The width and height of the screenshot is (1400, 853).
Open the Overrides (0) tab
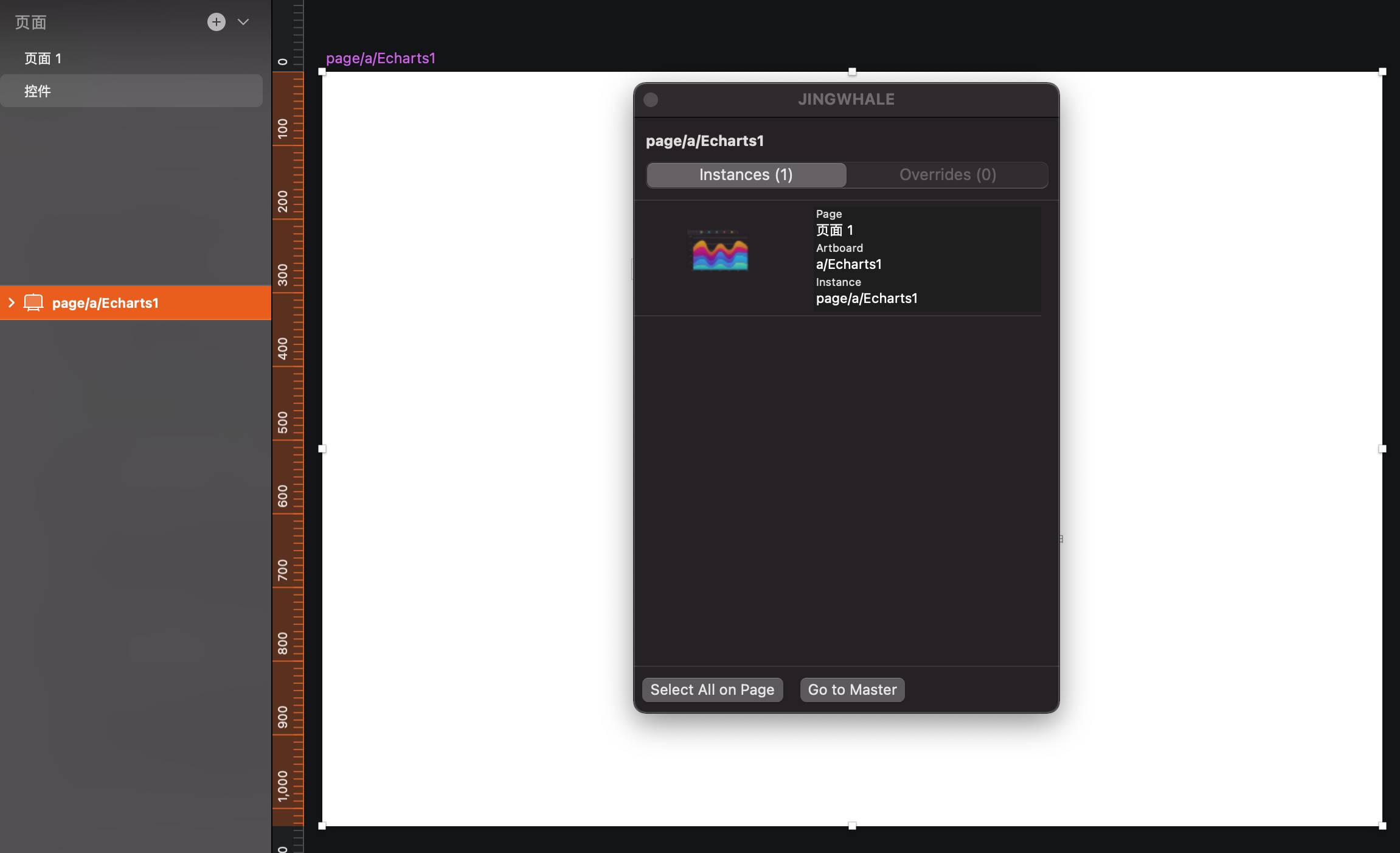tap(947, 175)
